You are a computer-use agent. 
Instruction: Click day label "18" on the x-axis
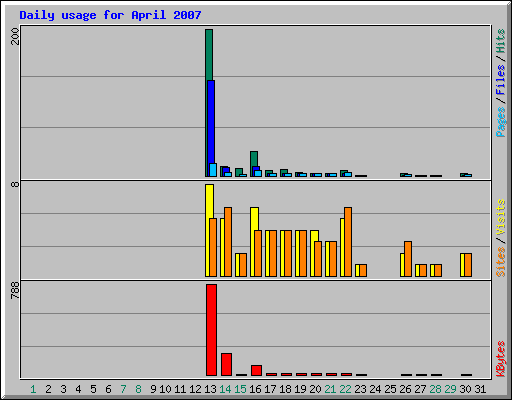point(285,389)
